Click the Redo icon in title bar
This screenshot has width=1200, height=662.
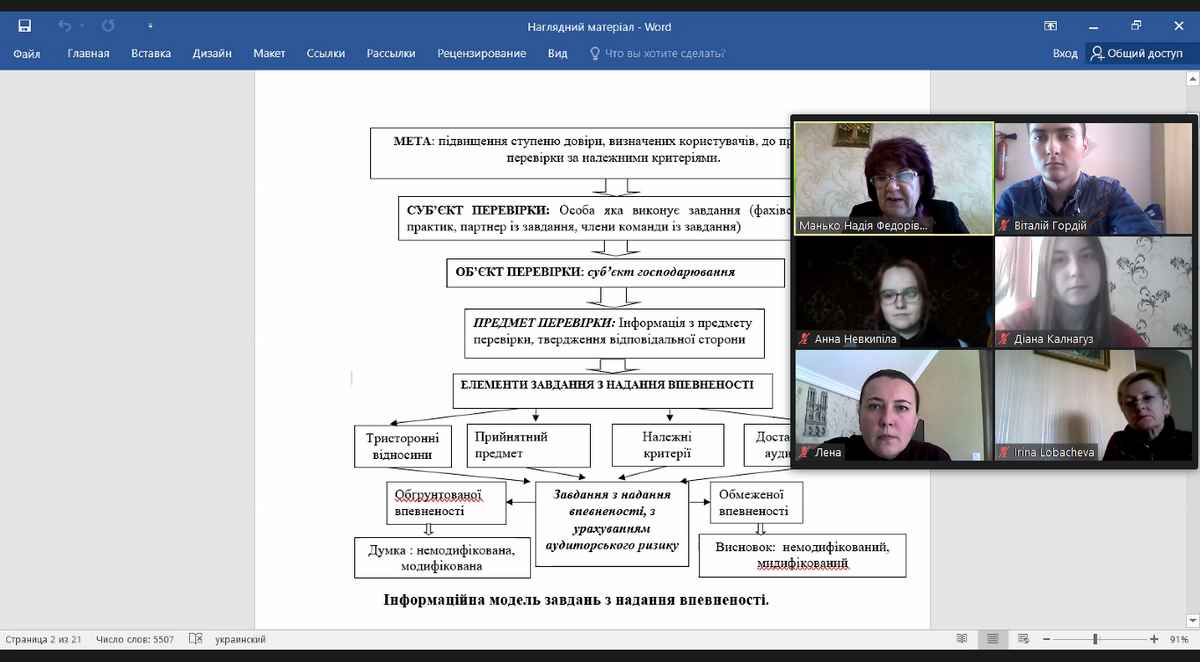pyautogui.click(x=108, y=26)
